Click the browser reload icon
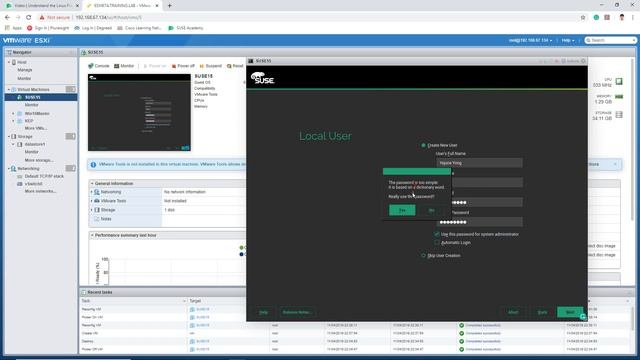 29,18
